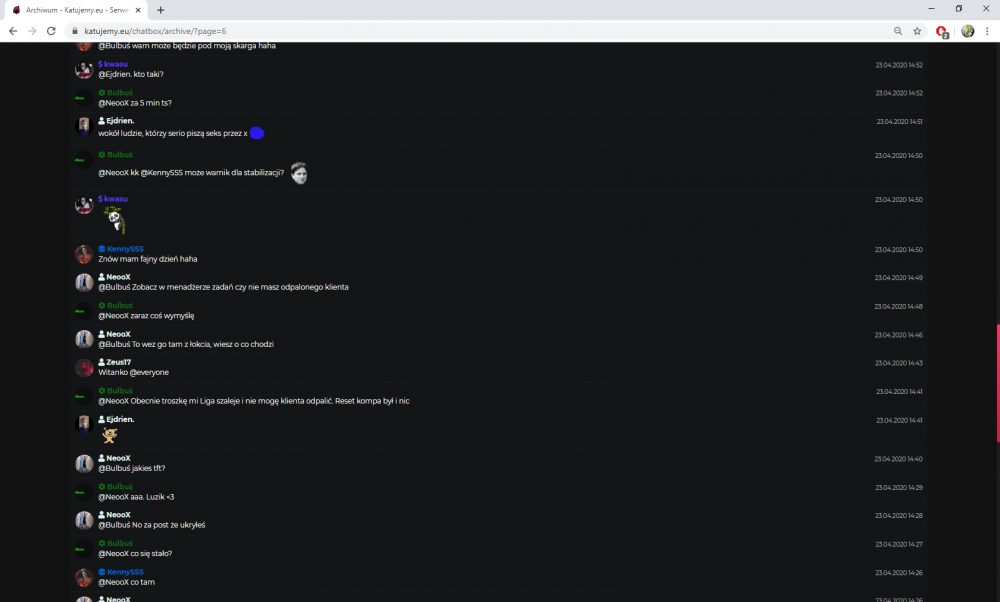
Task: Open the Chrome three-dot menu
Action: [x=987, y=31]
